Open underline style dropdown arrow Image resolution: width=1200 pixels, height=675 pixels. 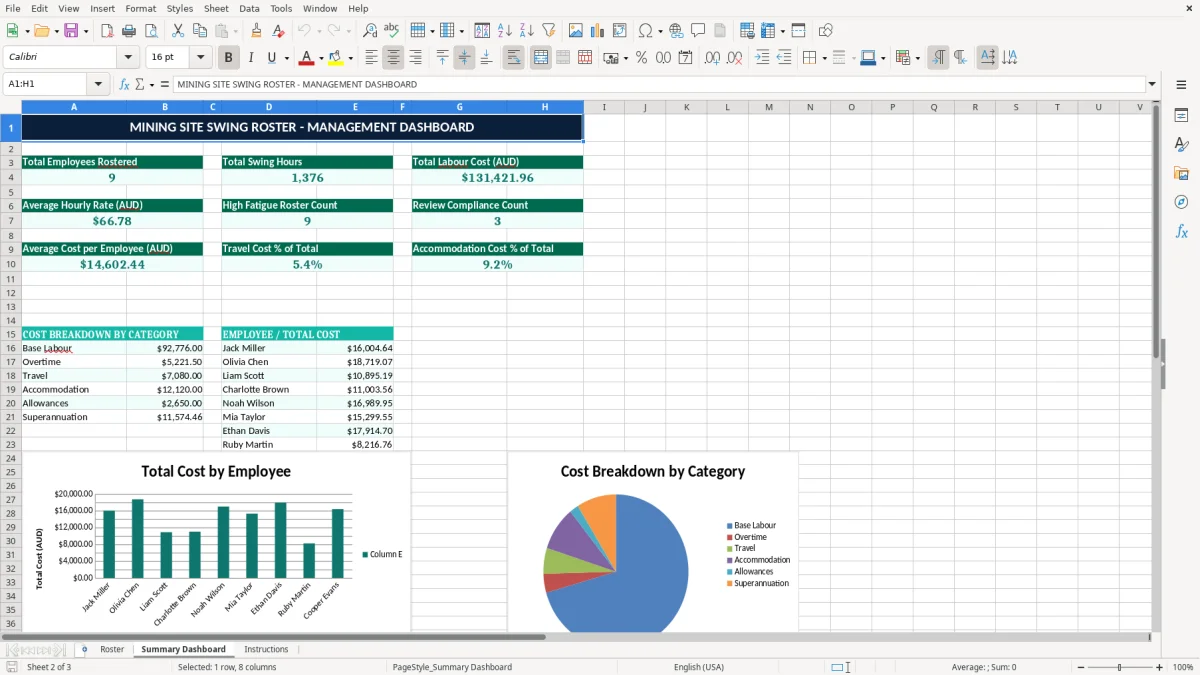point(286,58)
